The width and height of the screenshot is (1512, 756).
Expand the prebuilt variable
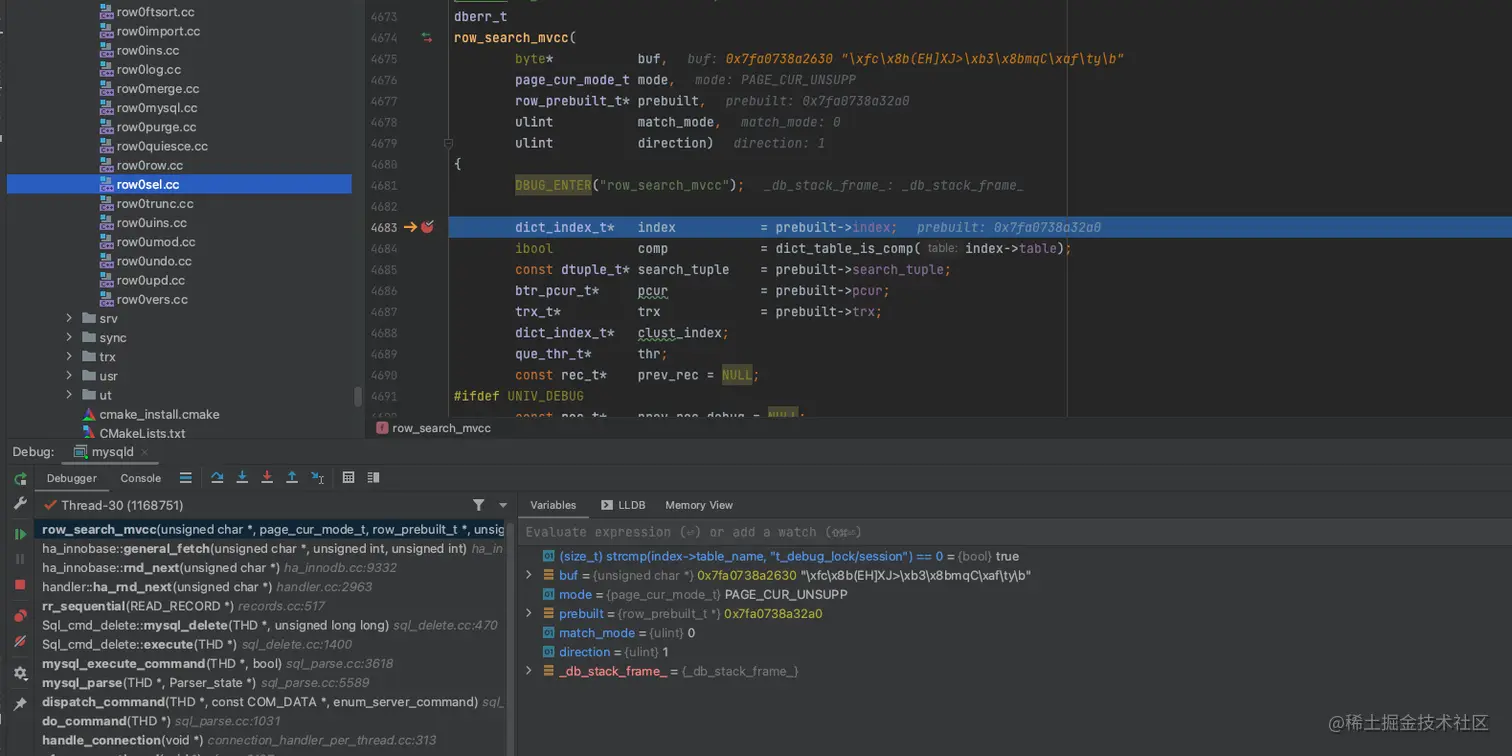click(529, 613)
